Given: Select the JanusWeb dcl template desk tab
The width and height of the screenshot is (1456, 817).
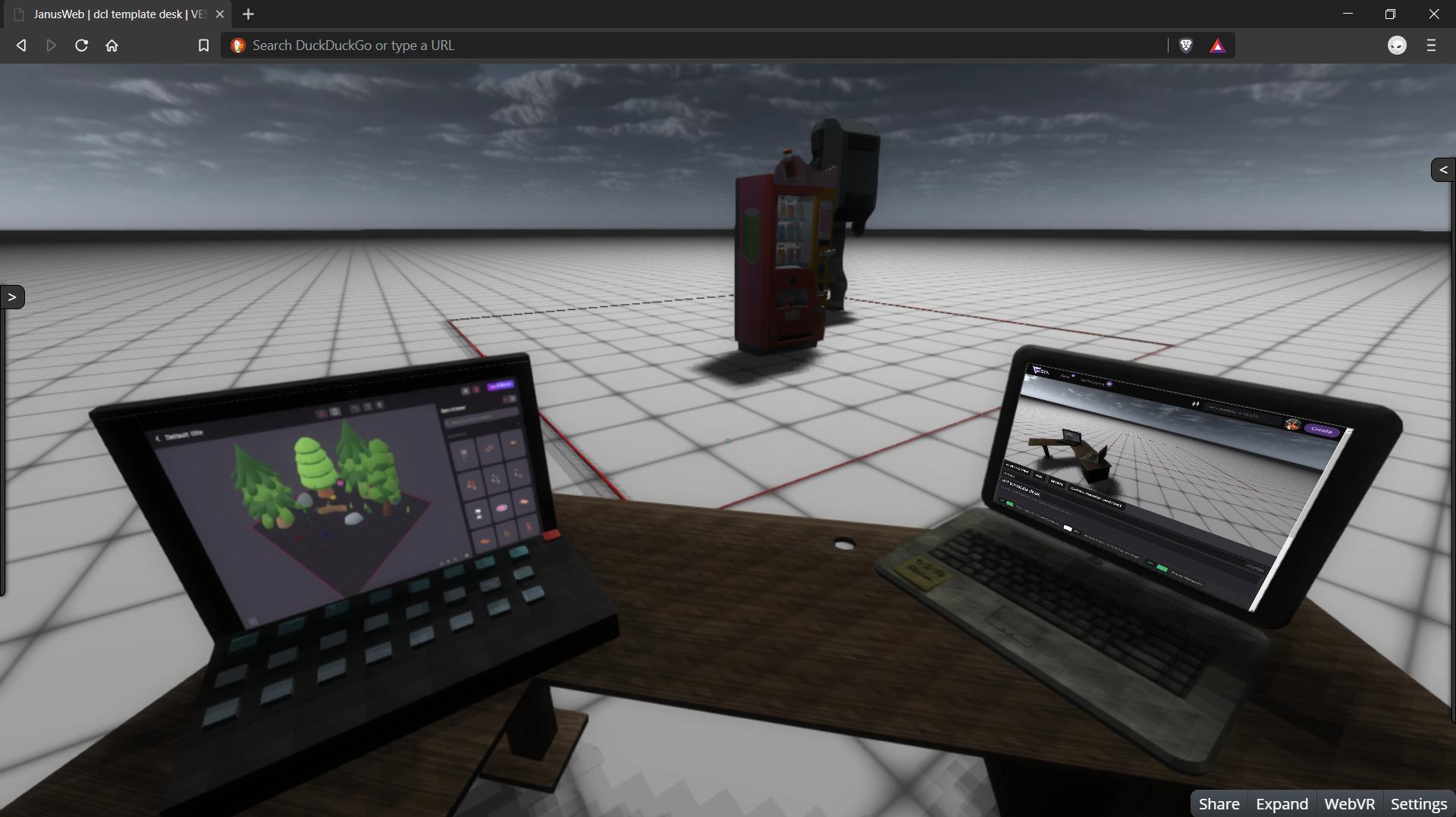Looking at the screenshot, I should (118, 14).
